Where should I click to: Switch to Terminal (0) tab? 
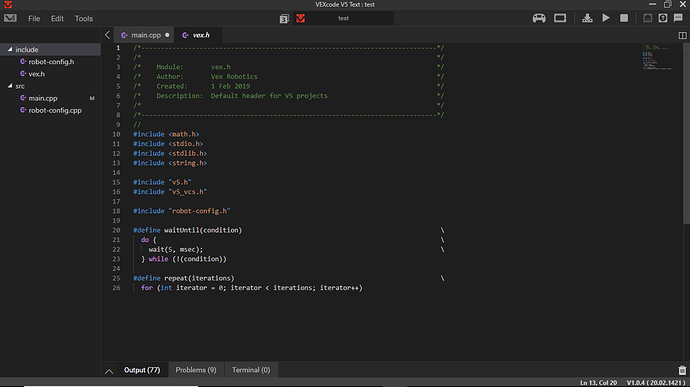coord(251,370)
